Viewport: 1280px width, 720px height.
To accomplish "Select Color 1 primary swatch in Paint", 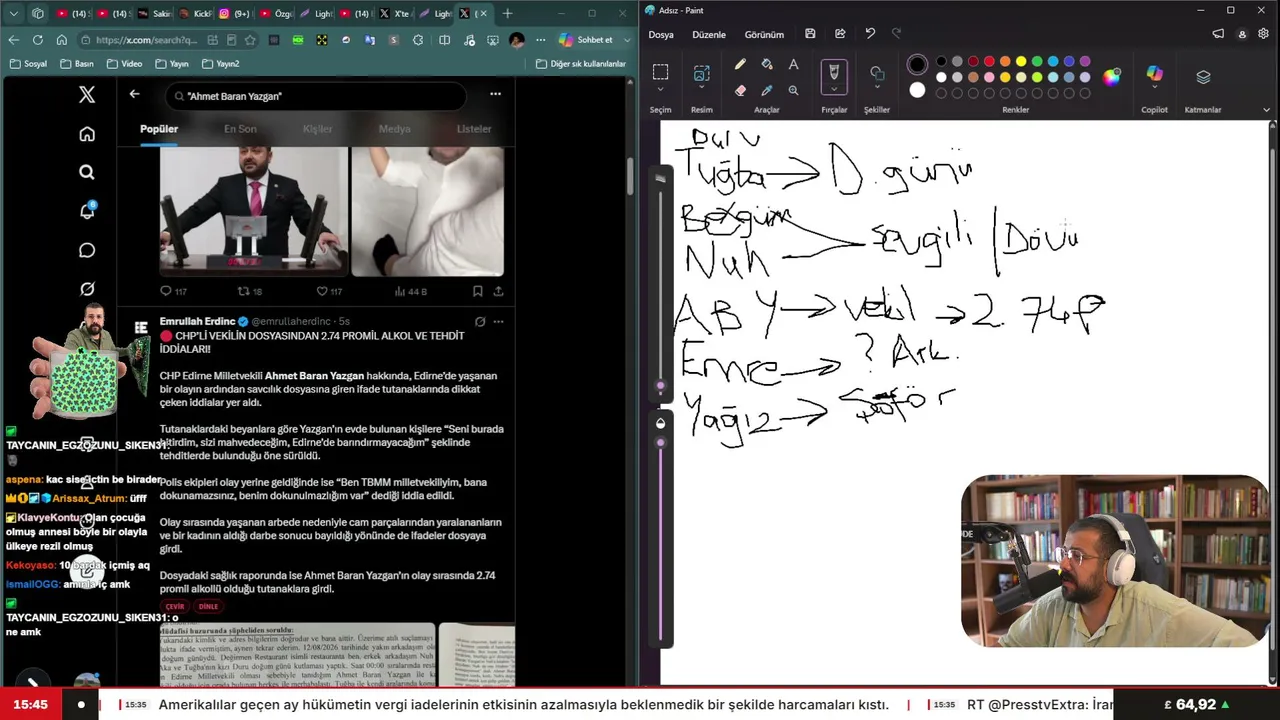I will [x=917, y=65].
